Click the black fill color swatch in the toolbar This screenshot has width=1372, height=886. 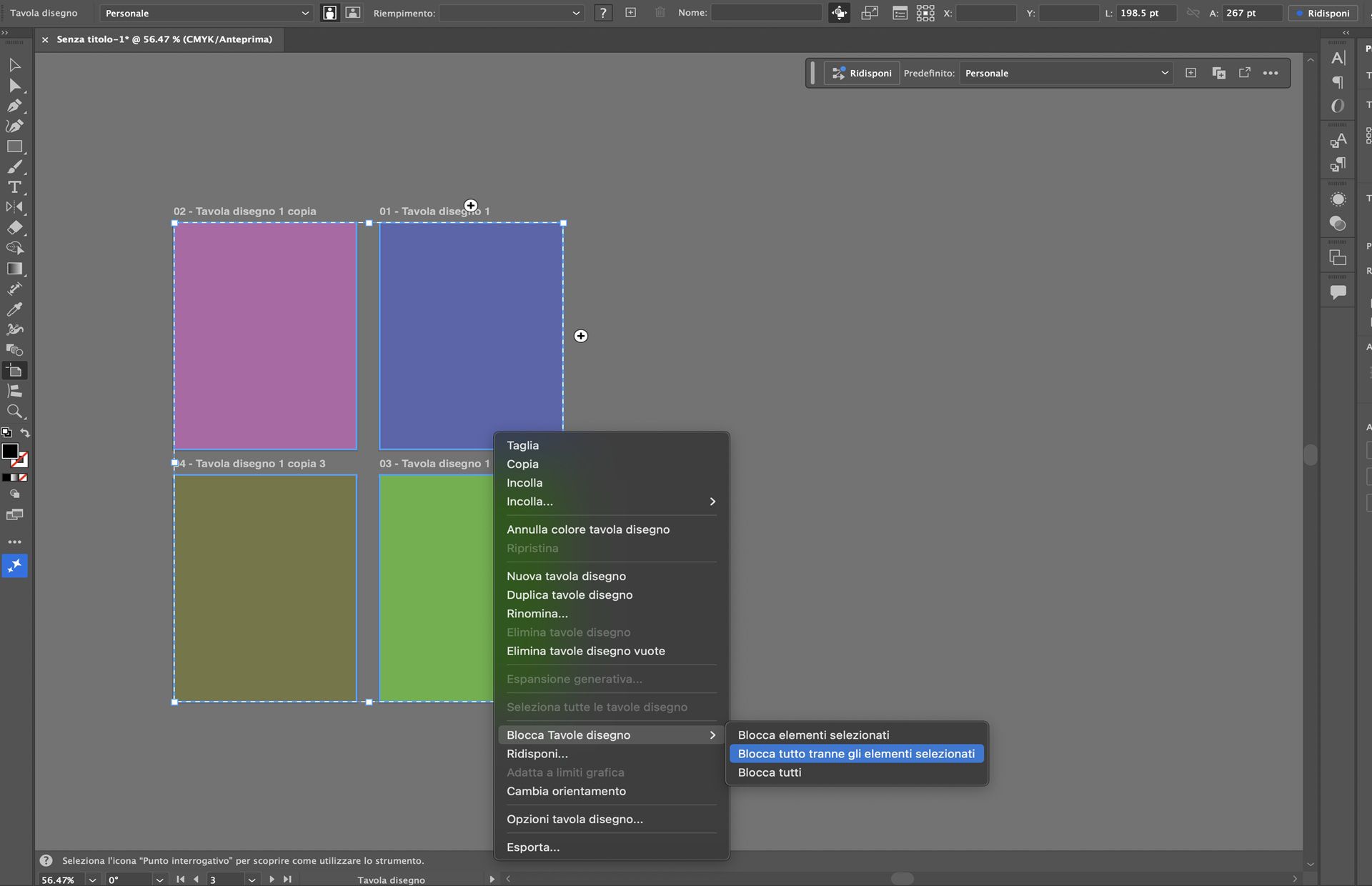pos(9,452)
